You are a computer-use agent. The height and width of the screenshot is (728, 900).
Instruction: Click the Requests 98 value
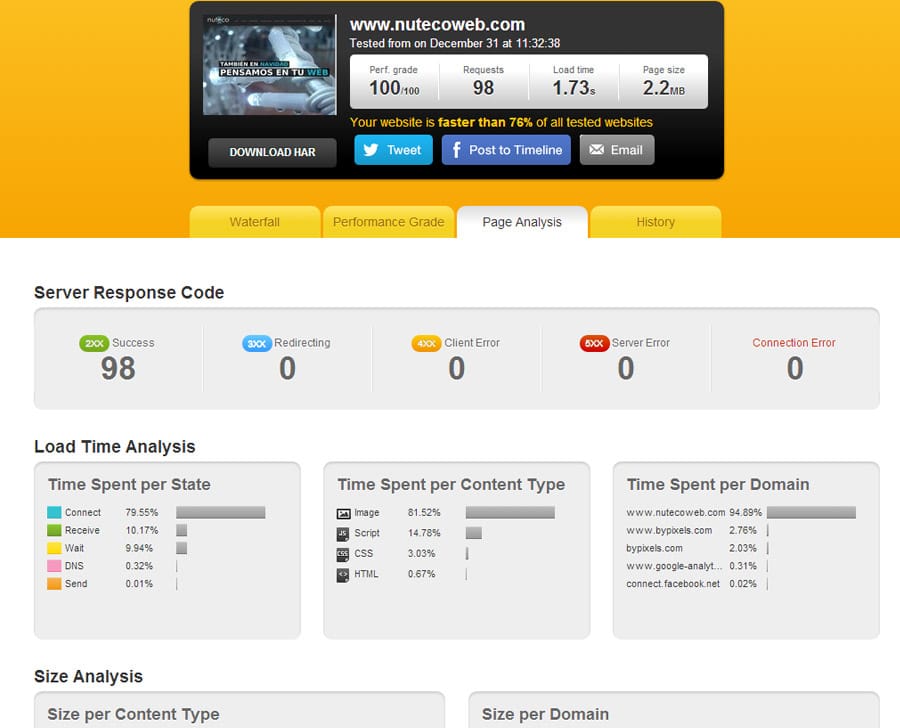483,88
